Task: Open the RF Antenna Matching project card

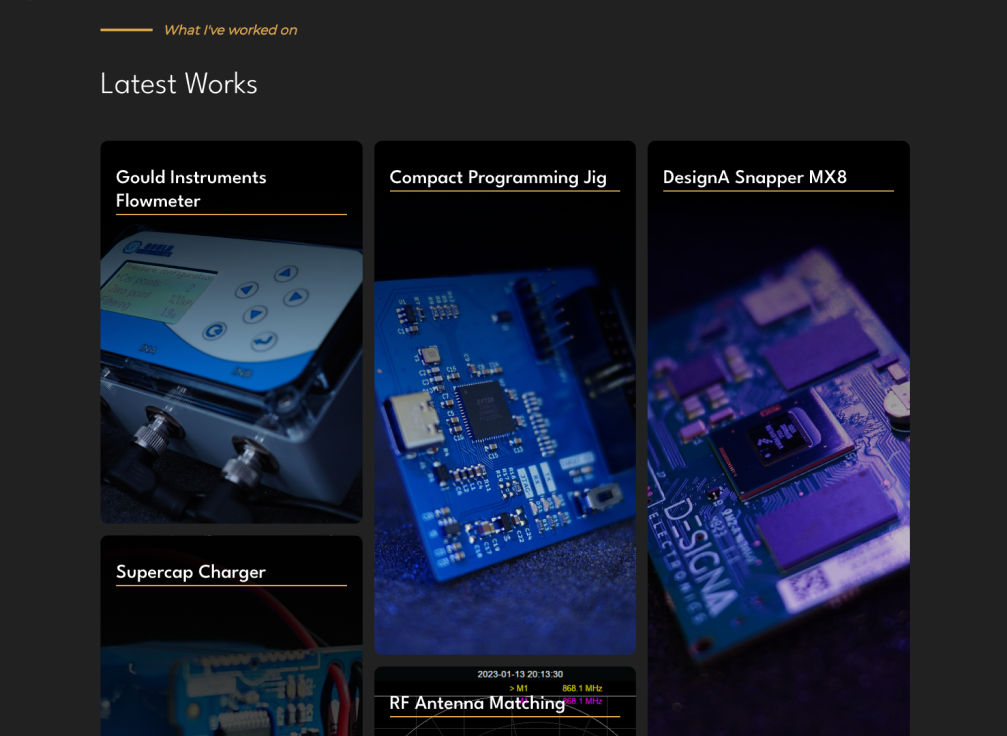Action: [x=505, y=701]
